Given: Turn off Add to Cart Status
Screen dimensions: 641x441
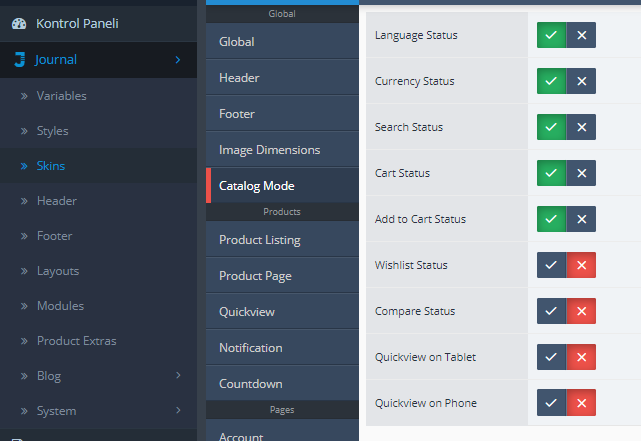Looking at the screenshot, I should pyautogui.click(x=581, y=219).
